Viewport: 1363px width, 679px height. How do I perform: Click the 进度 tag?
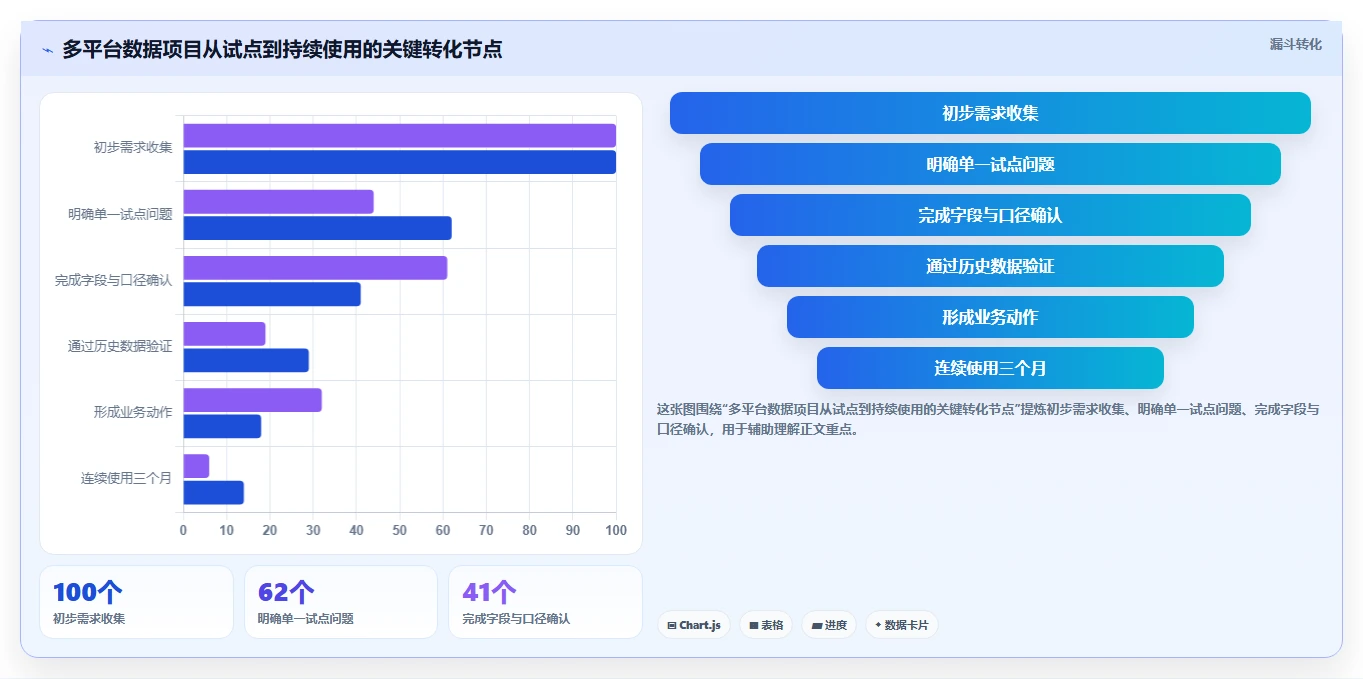point(829,625)
